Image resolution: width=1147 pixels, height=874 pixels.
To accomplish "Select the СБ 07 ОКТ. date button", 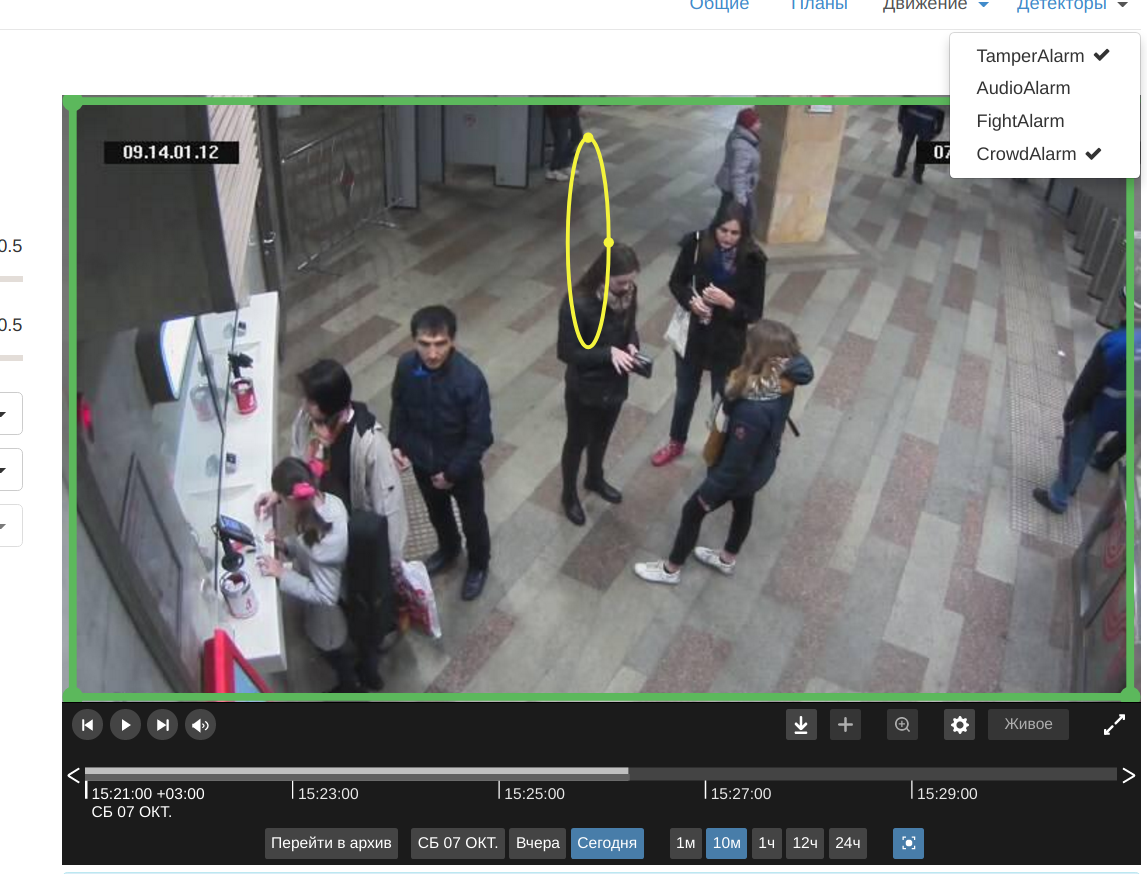I will (x=457, y=843).
